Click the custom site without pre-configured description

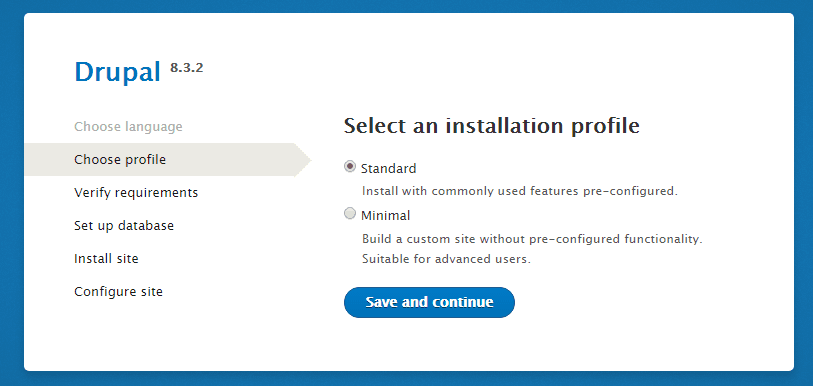(x=532, y=239)
